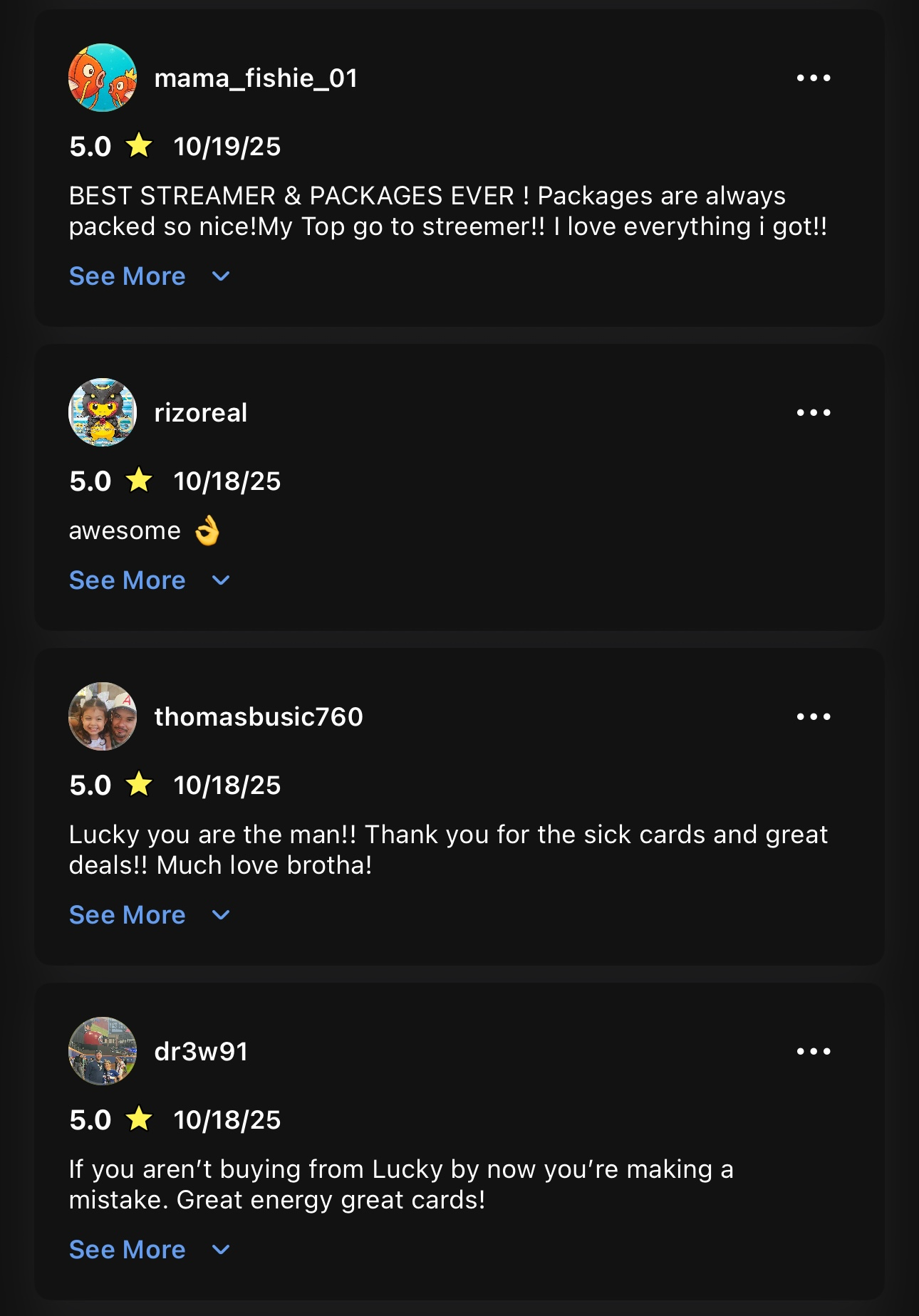Click chevron under thomasbusic760's review
This screenshot has height=1316, width=919.
[x=221, y=915]
